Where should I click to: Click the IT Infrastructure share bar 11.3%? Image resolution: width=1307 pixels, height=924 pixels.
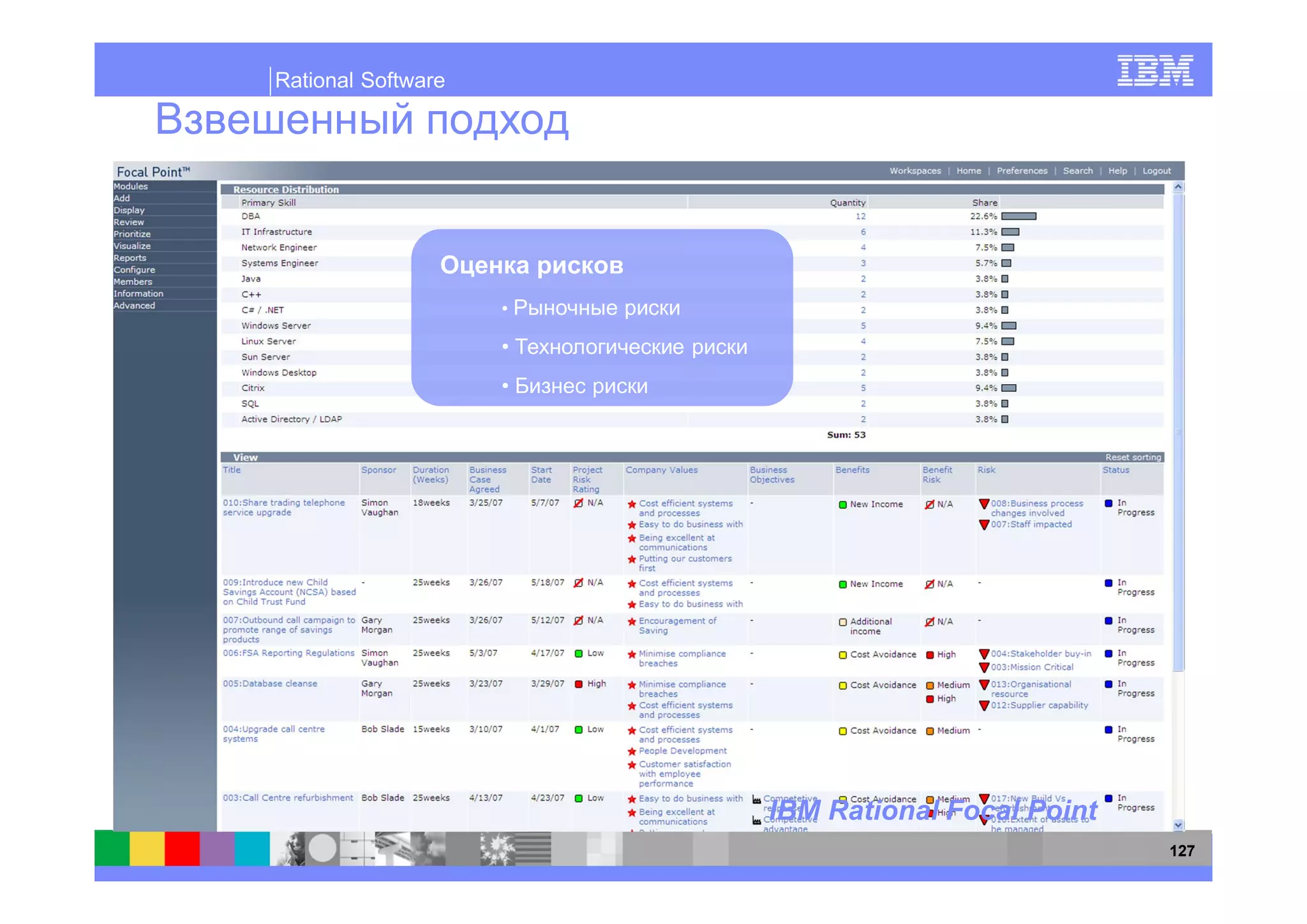[x=1010, y=232]
